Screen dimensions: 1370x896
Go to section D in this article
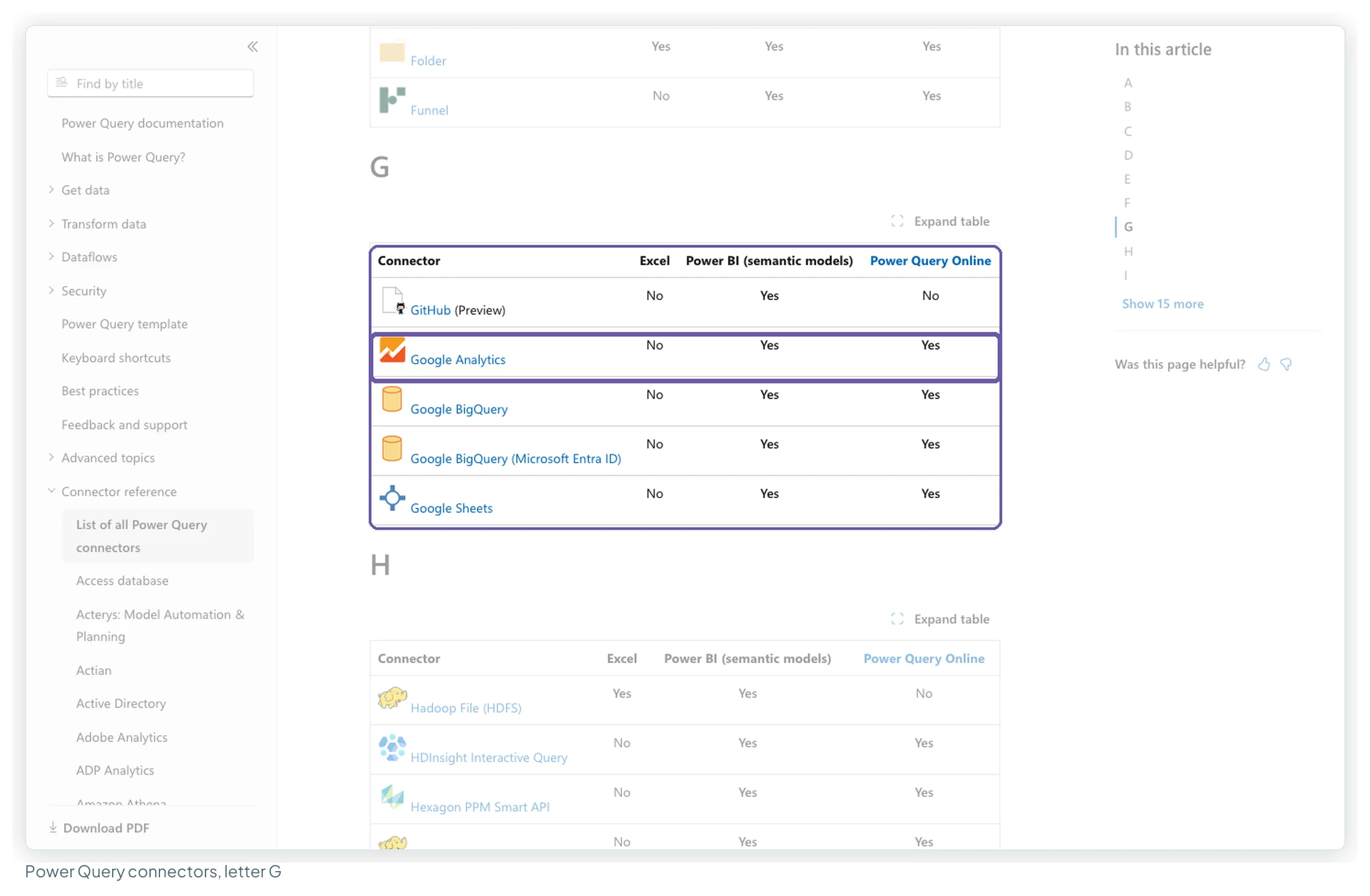1128,155
